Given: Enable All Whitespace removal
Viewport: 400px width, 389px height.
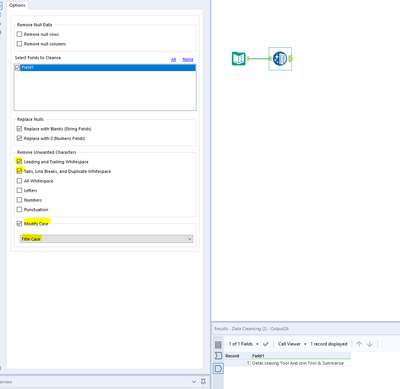Looking at the screenshot, I should (x=19, y=181).
